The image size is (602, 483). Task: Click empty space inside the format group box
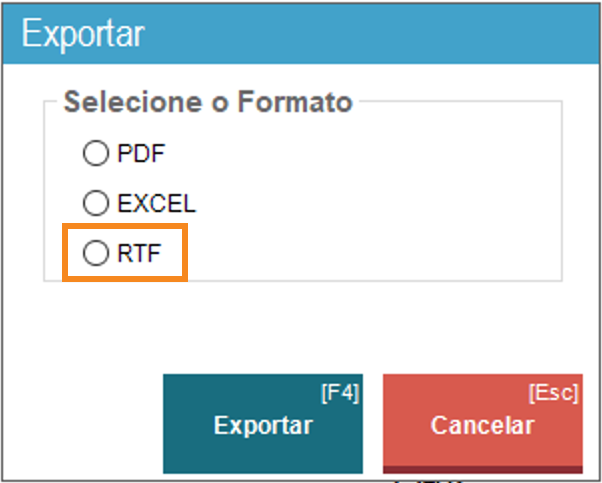click(x=400, y=200)
